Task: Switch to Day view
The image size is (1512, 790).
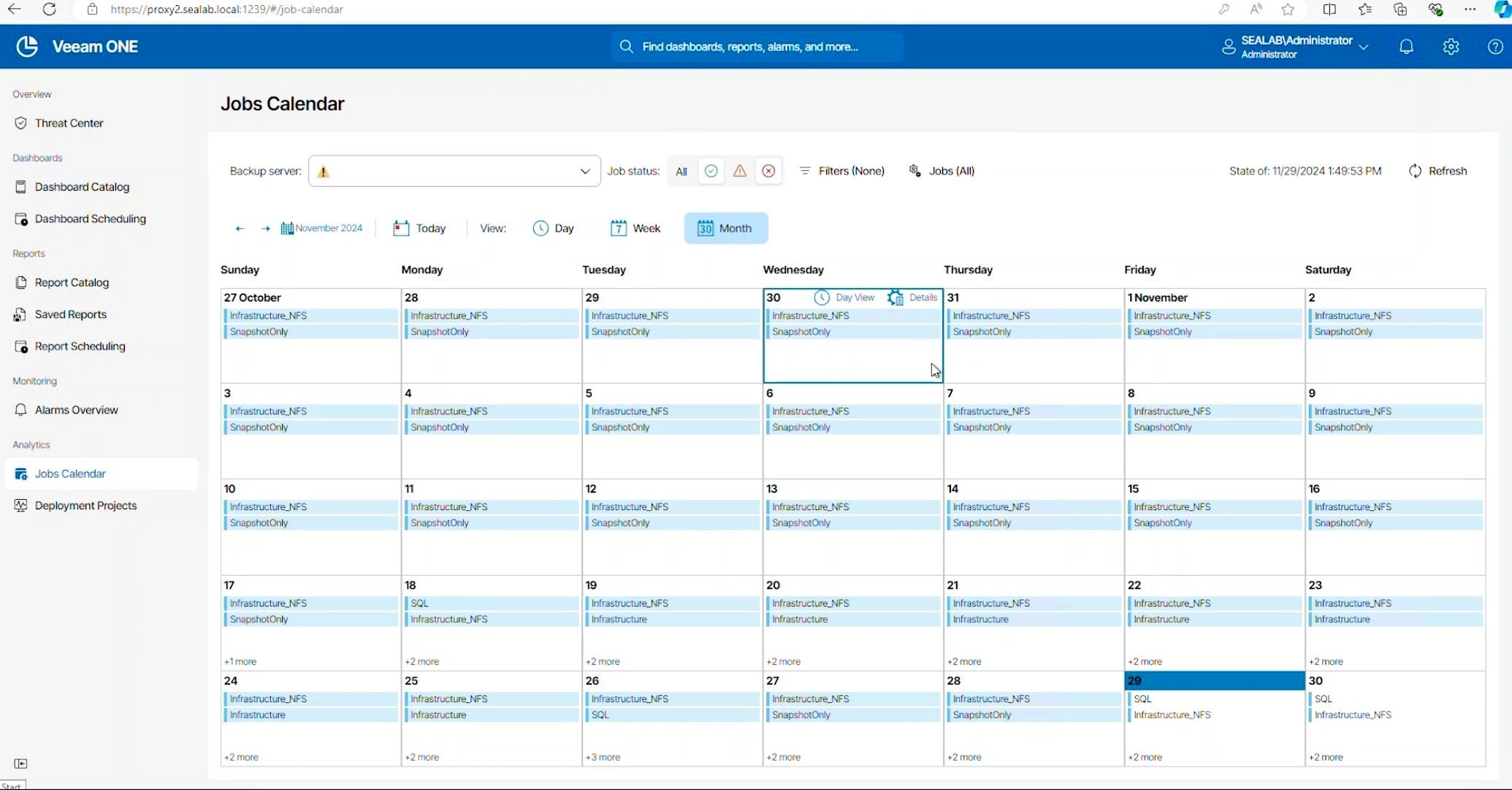Action: tap(554, 228)
